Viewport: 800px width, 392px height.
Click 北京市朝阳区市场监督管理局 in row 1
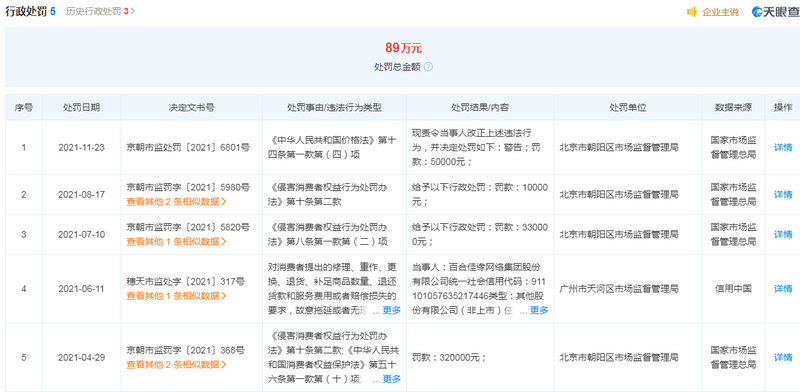[x=619, y=148]
